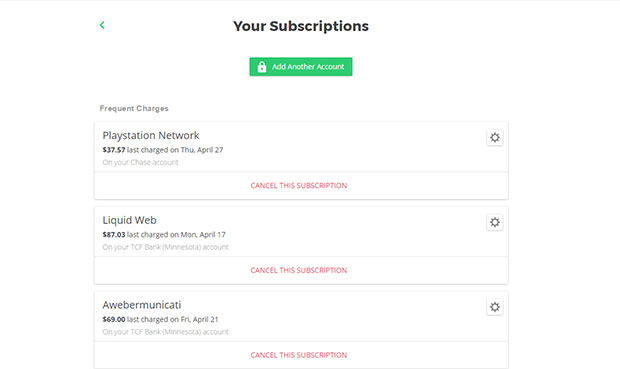This screenshot has width=620, height=369.
Task: Select the Awebermunicati subscription title
Action: pos(142,305)
